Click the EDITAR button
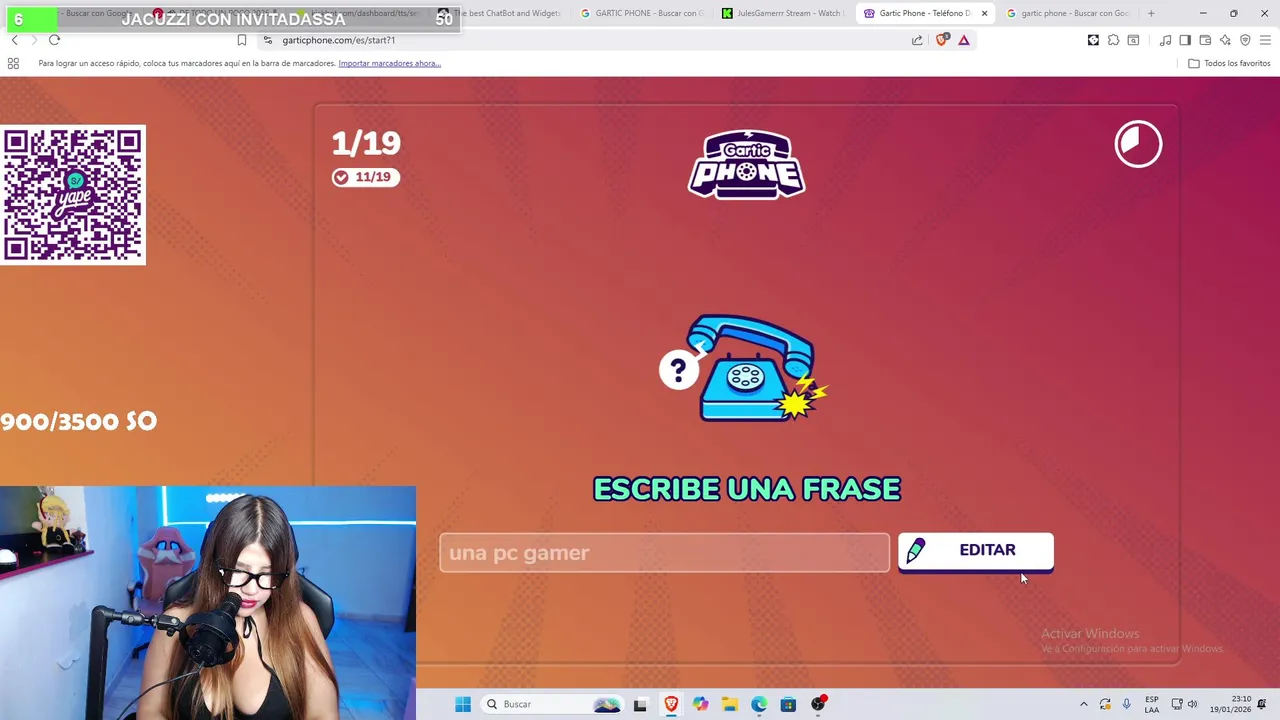 click(x=975, y=551)
